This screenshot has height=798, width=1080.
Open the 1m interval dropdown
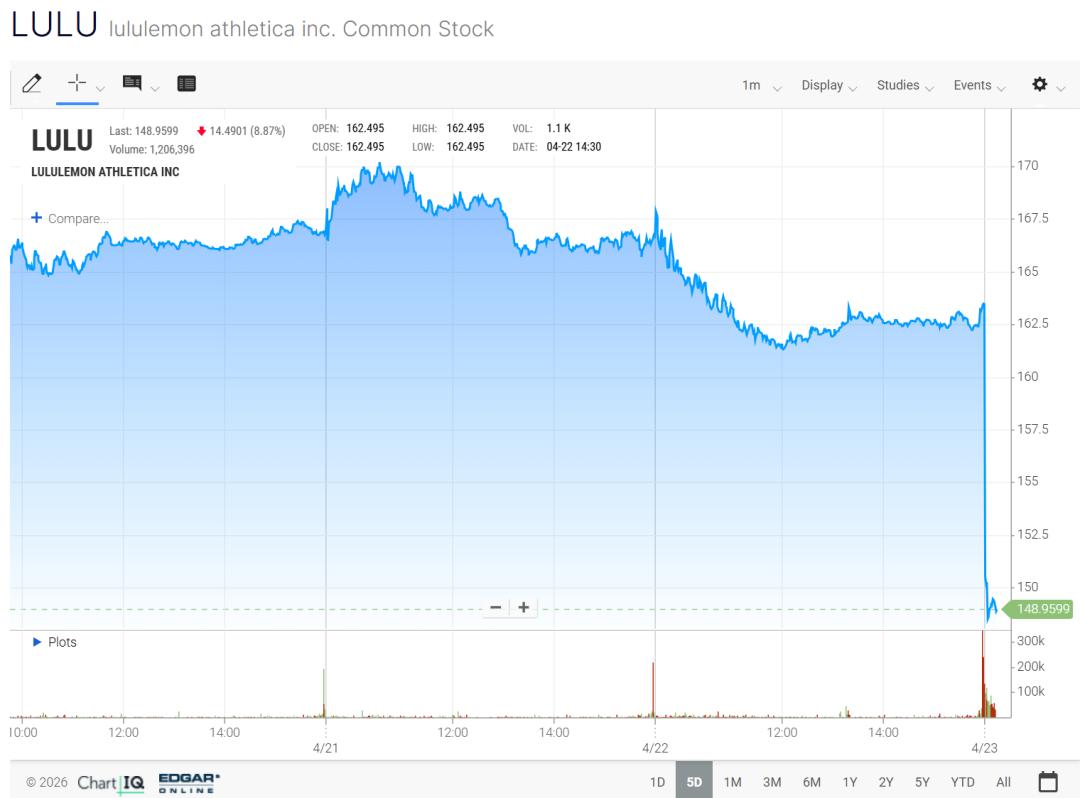click(761, 86)
